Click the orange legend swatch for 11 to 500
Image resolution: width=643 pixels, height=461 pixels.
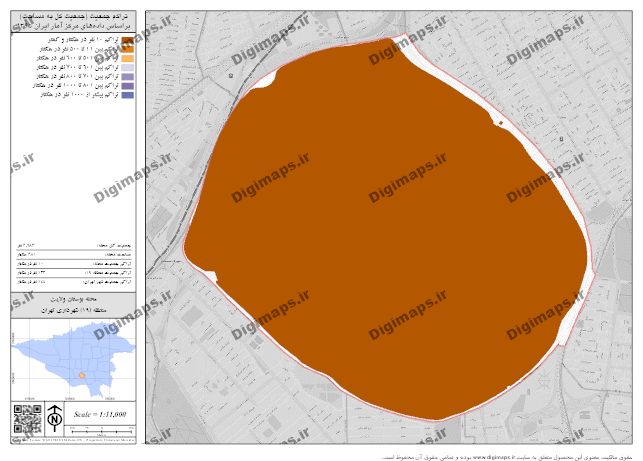[128, 49]
